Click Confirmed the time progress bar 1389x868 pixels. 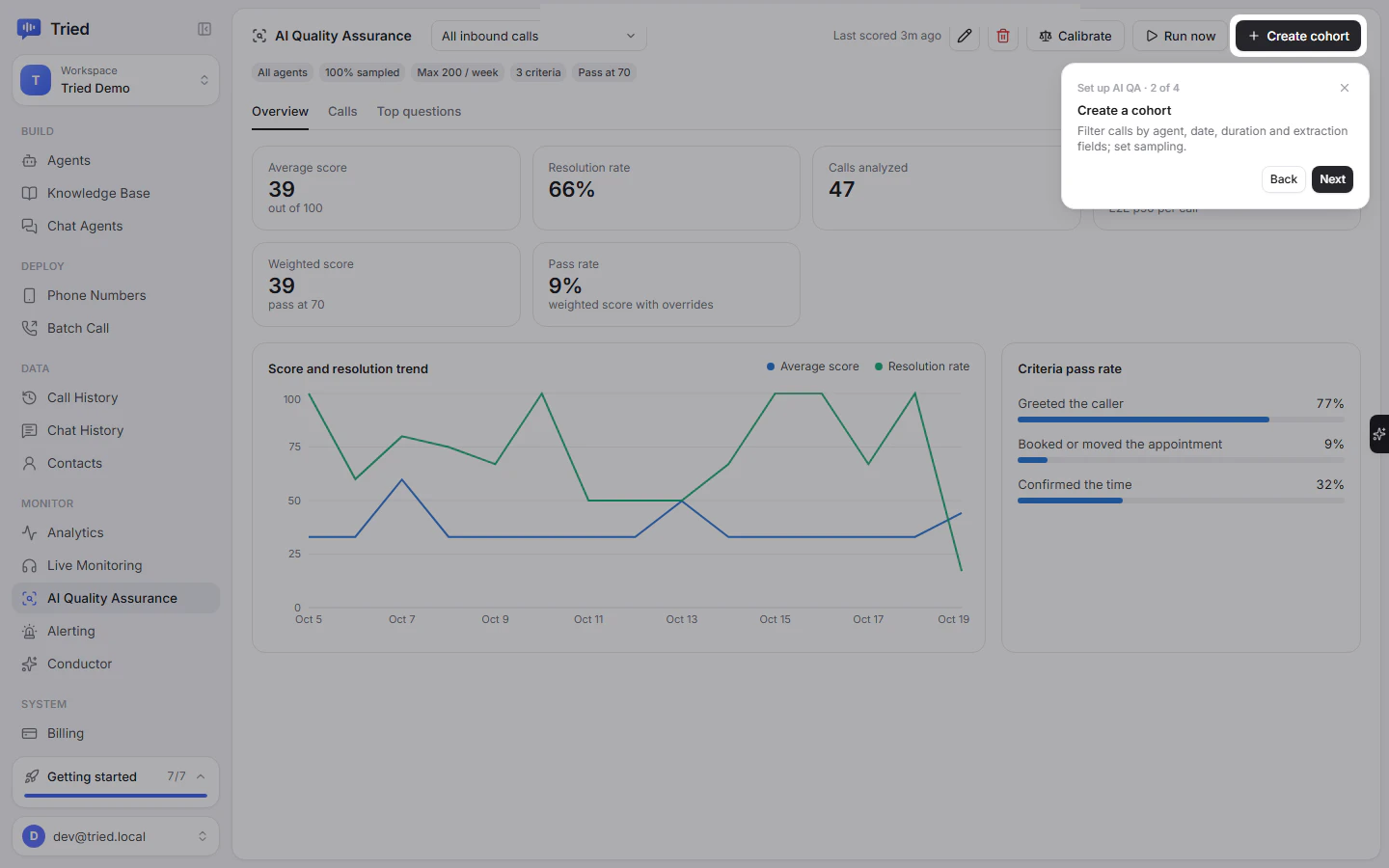(x=1181, y=501)
